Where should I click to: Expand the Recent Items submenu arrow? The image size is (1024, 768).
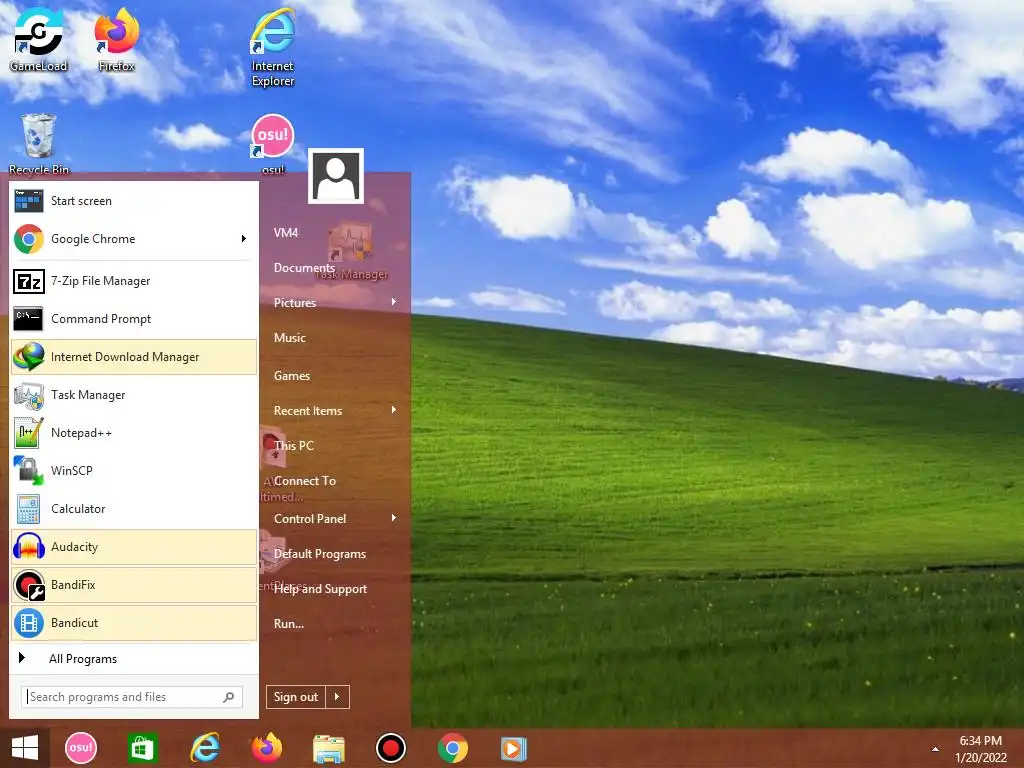(394, 410)
